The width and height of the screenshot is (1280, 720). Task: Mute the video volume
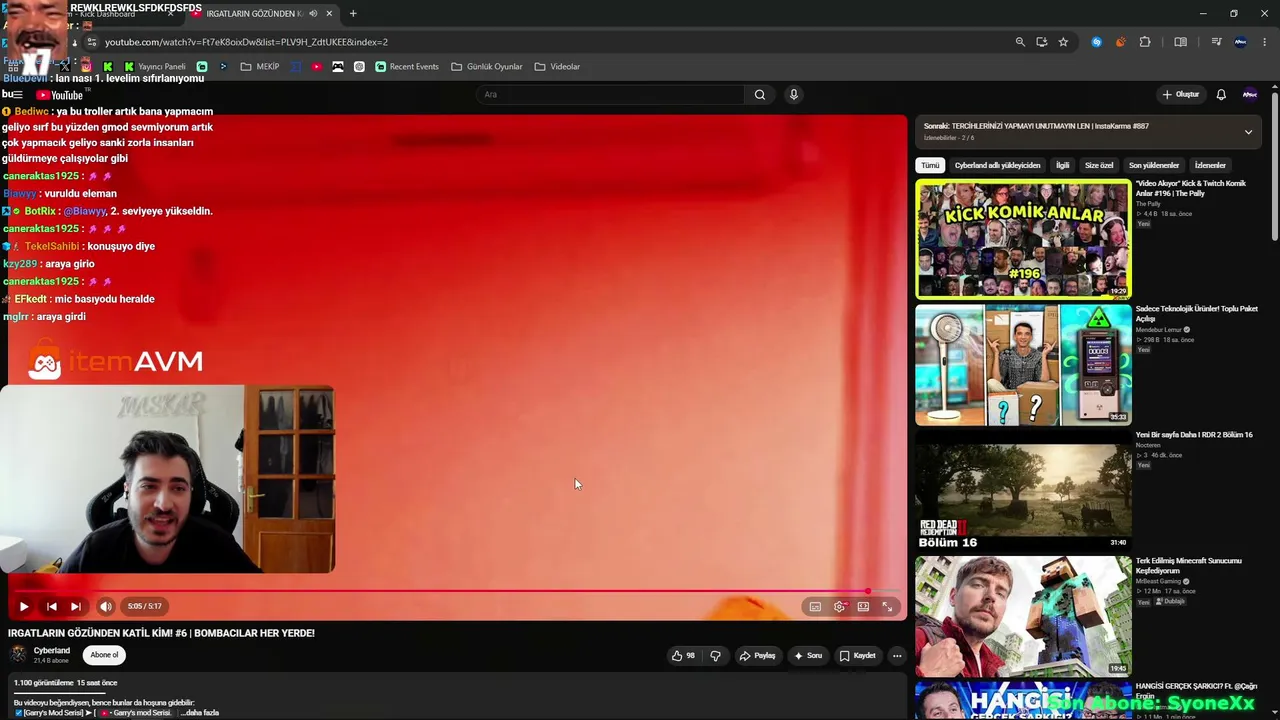coord(105,606)
